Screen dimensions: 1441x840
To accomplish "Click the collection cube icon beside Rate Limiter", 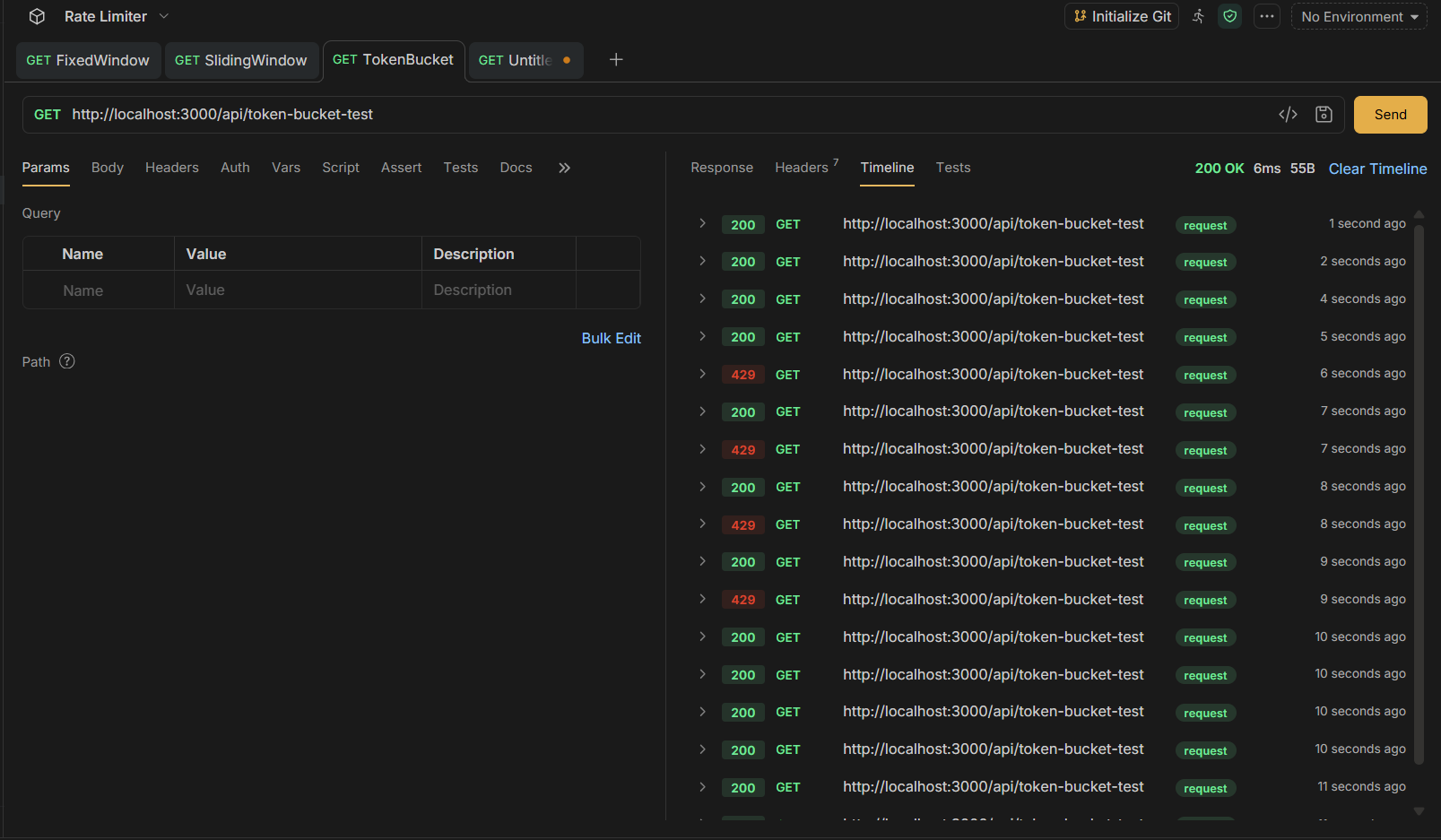I will click(37, 16).
